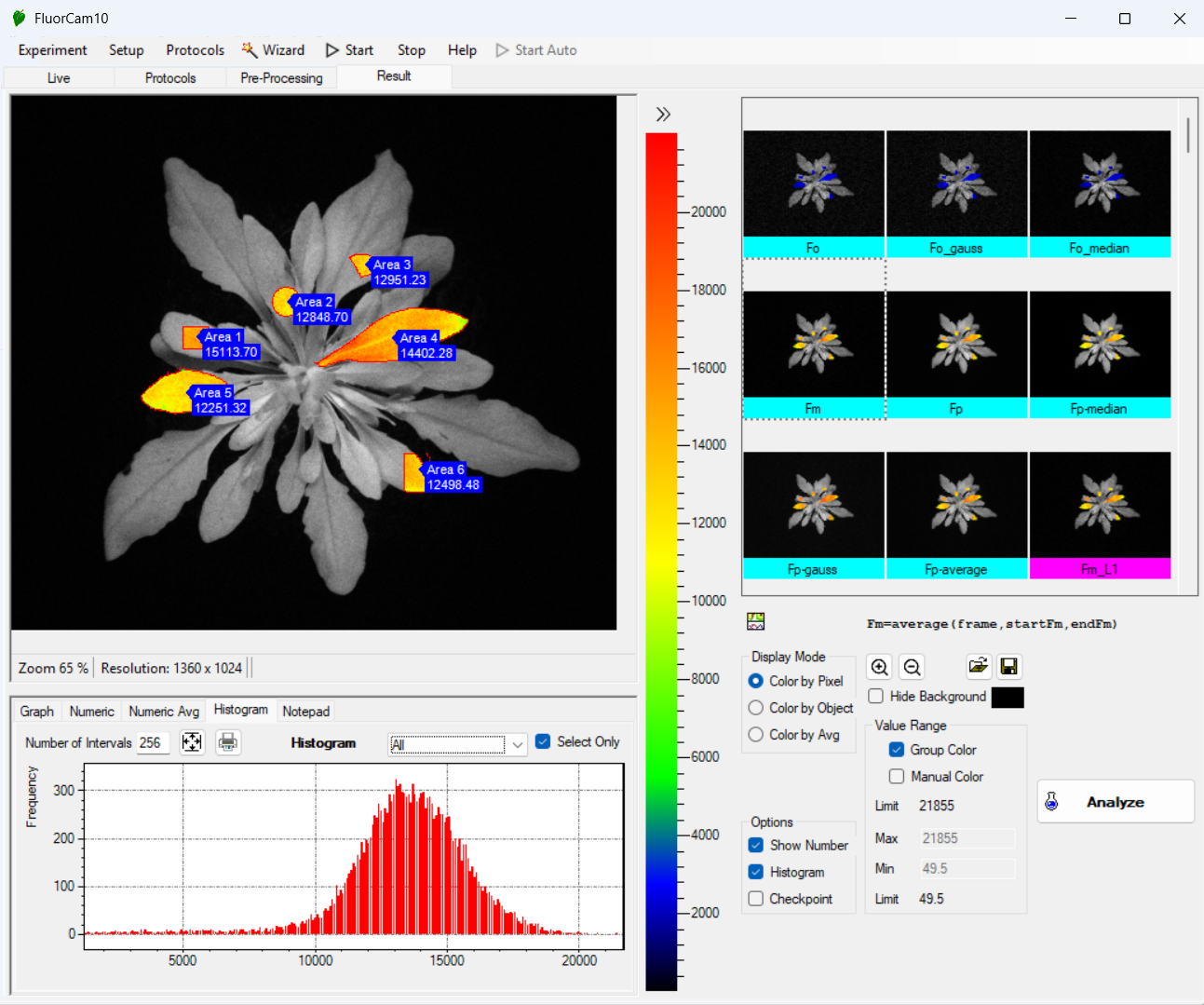
Task: Click the black background color swatch
Action: click(1008, 698)
